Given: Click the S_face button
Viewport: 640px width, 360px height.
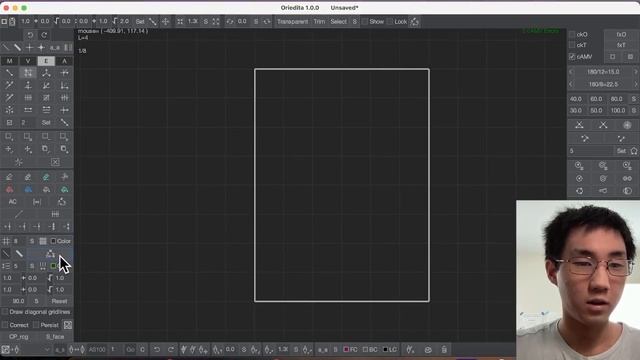Looking at the screenshot, I should (55, 337).
